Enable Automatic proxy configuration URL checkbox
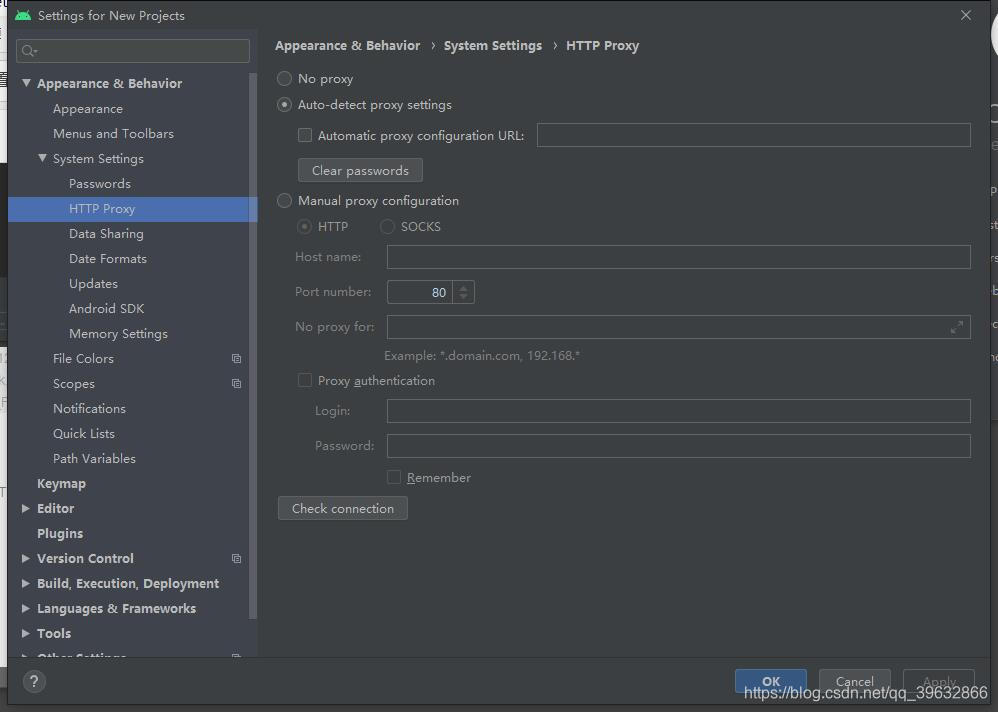Screen dimensions: 998x712 305,136
